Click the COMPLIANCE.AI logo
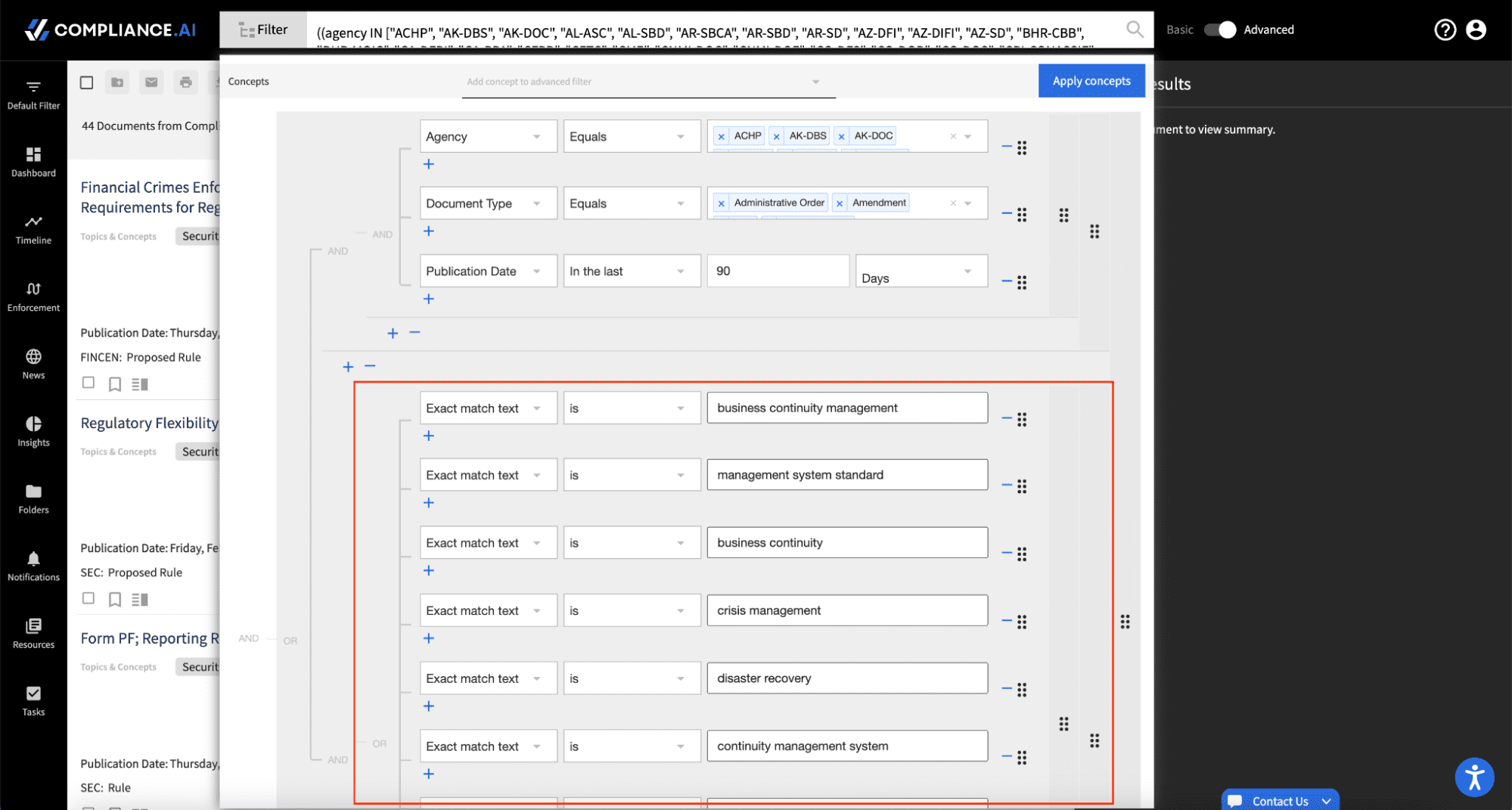This screenshot has width=1512, height=810. 110,29
